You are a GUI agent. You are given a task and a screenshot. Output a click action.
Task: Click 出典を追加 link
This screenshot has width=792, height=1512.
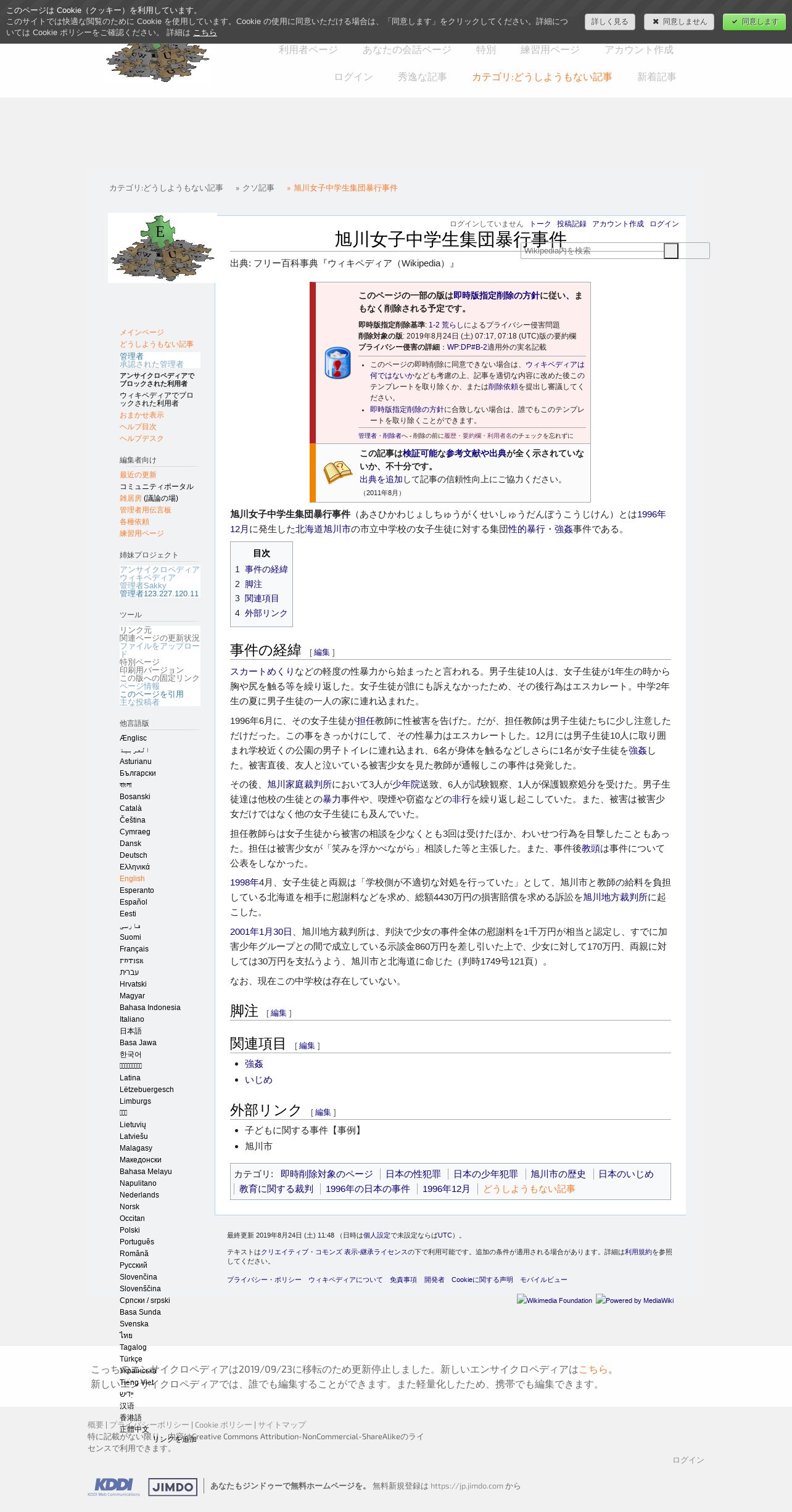(x=381, y=479)
